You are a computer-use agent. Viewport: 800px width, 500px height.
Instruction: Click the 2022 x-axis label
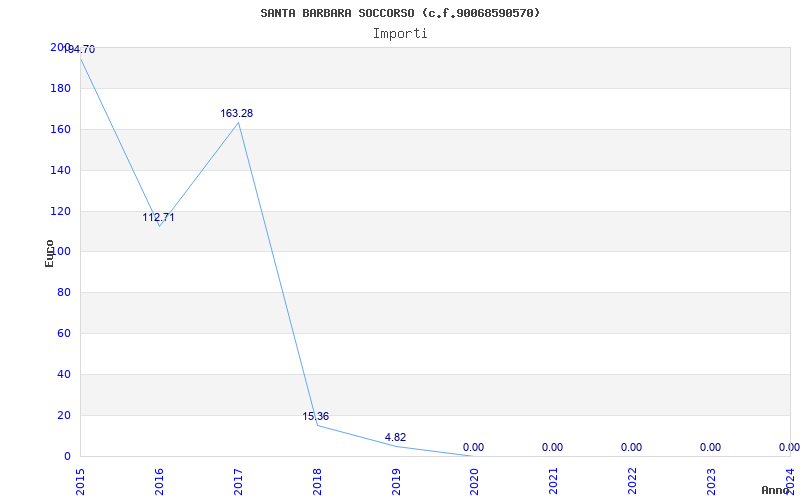click(632, 481)
